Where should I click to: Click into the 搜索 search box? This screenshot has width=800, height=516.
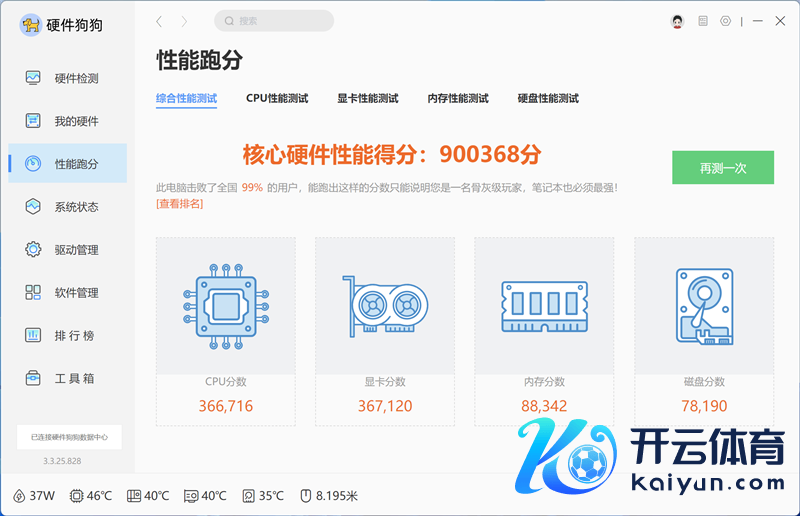tap(274, 21)
